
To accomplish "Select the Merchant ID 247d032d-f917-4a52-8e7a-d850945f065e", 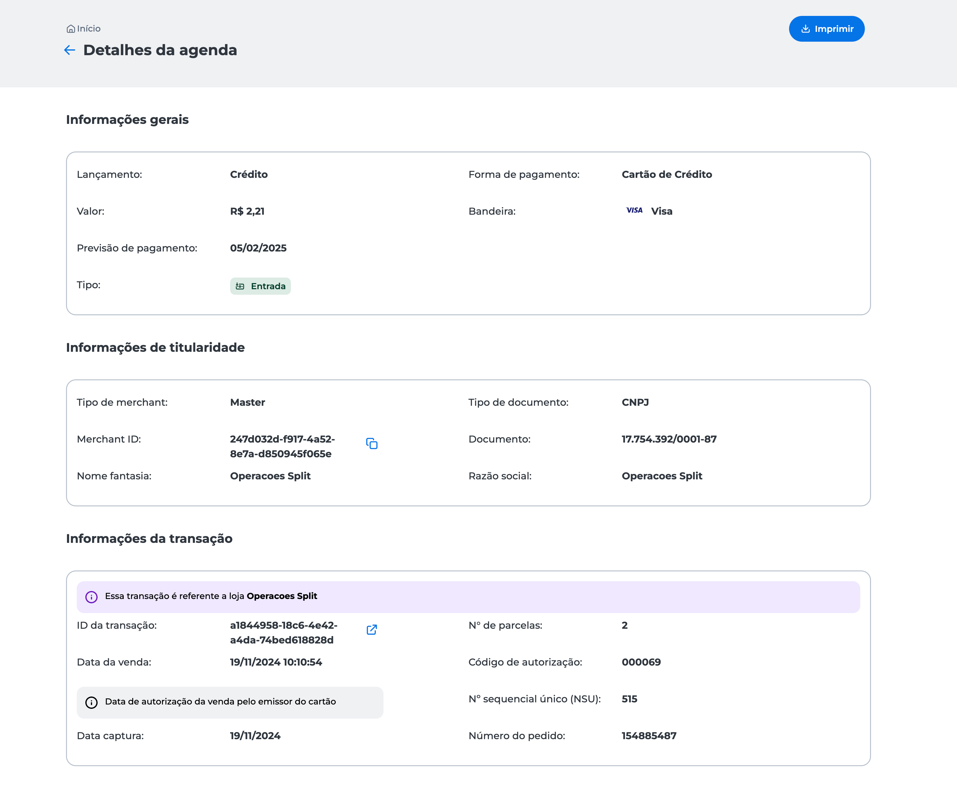I will coord(283,446).
